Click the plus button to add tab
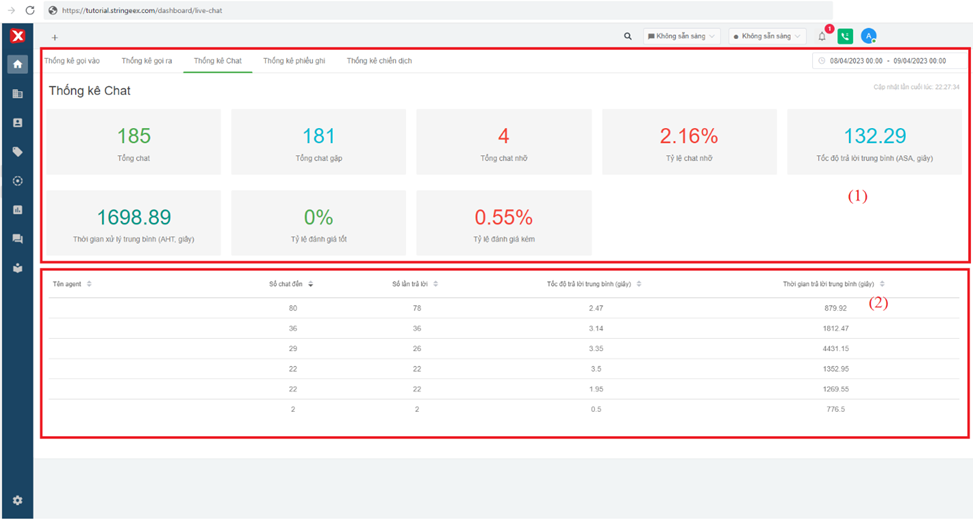973x529 pixels. [x=55, y=37]
